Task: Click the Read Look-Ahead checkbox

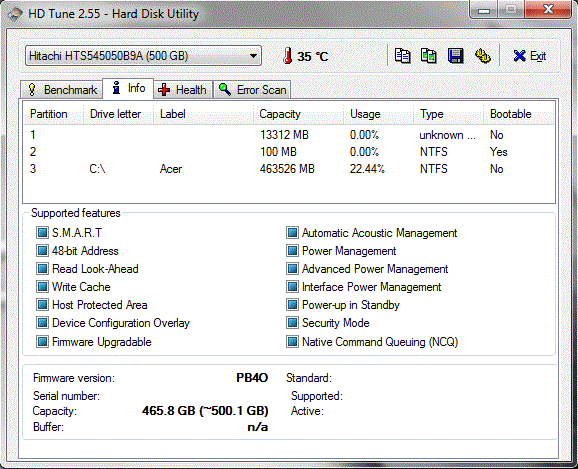Action: coord(42,269)
